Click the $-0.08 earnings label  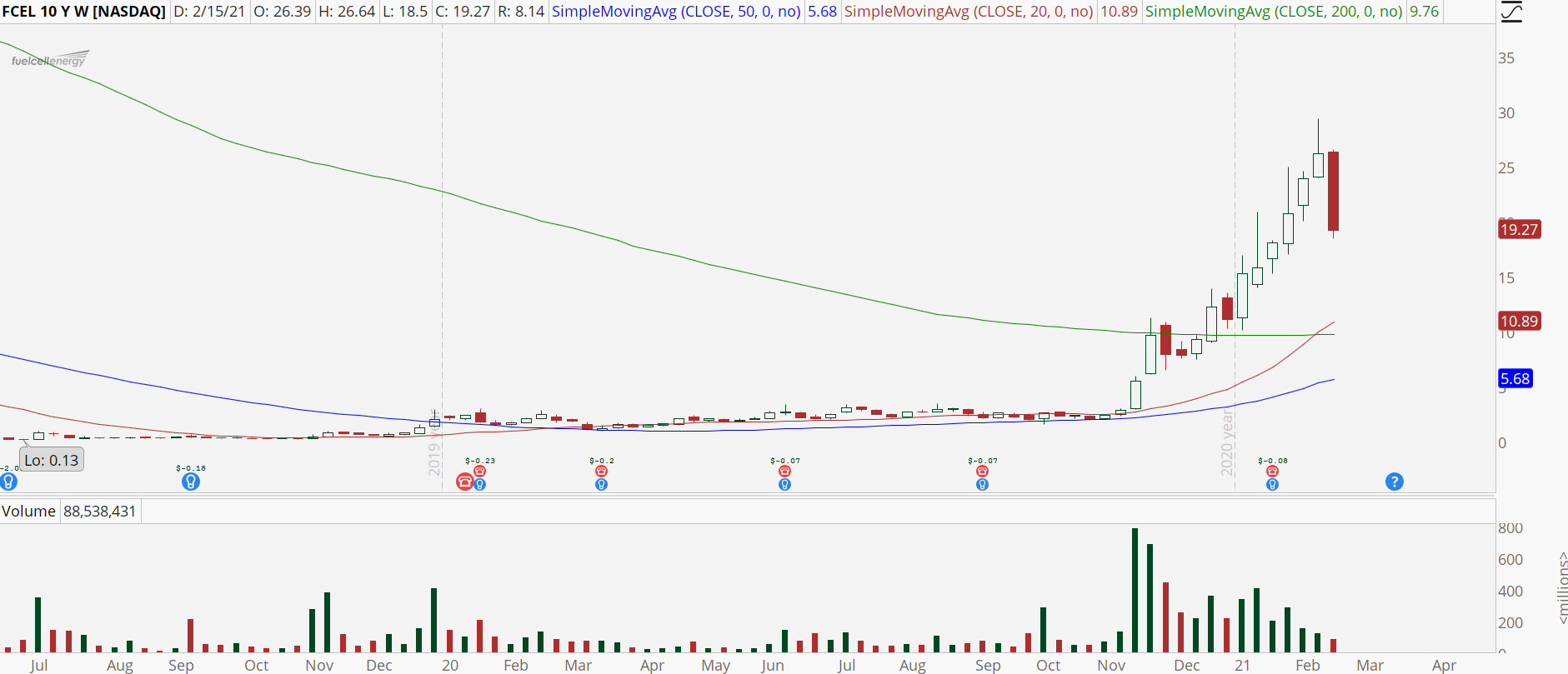point(1273,461)
